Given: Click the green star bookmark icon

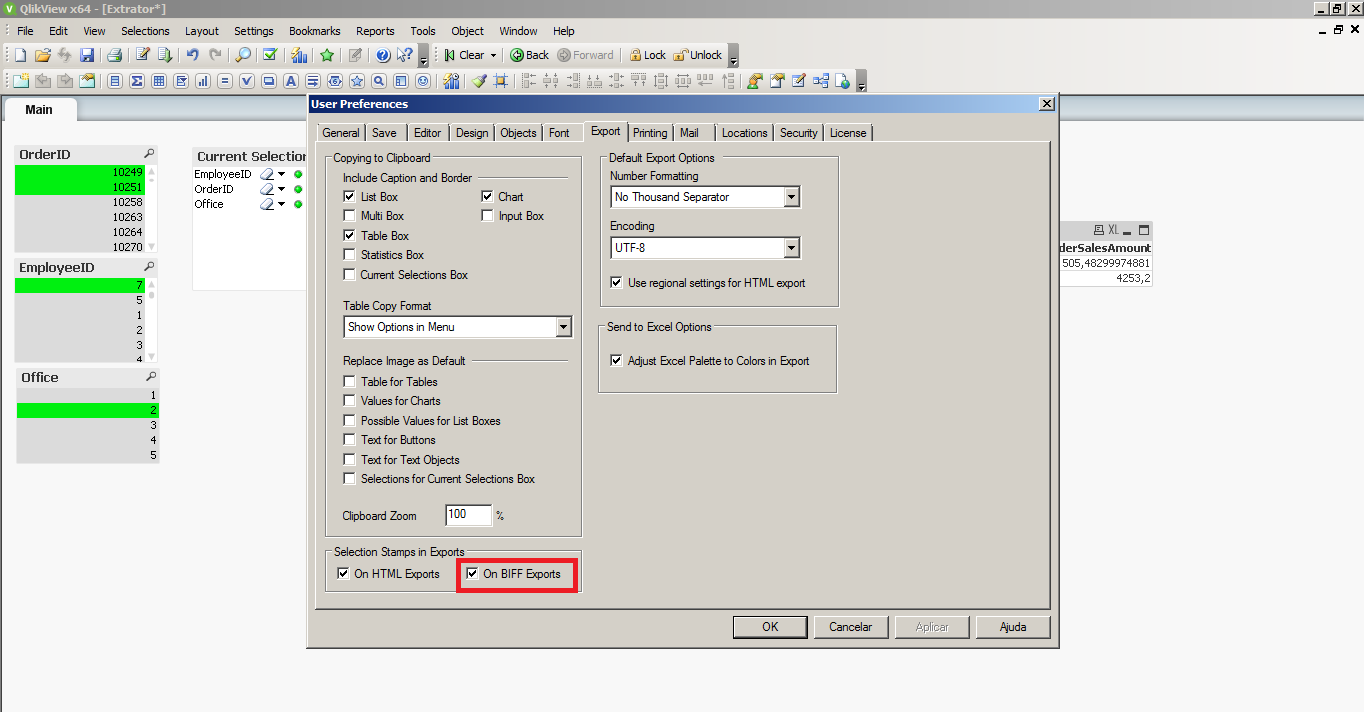Looking at the screenshot, I should [x=326, y=55].
